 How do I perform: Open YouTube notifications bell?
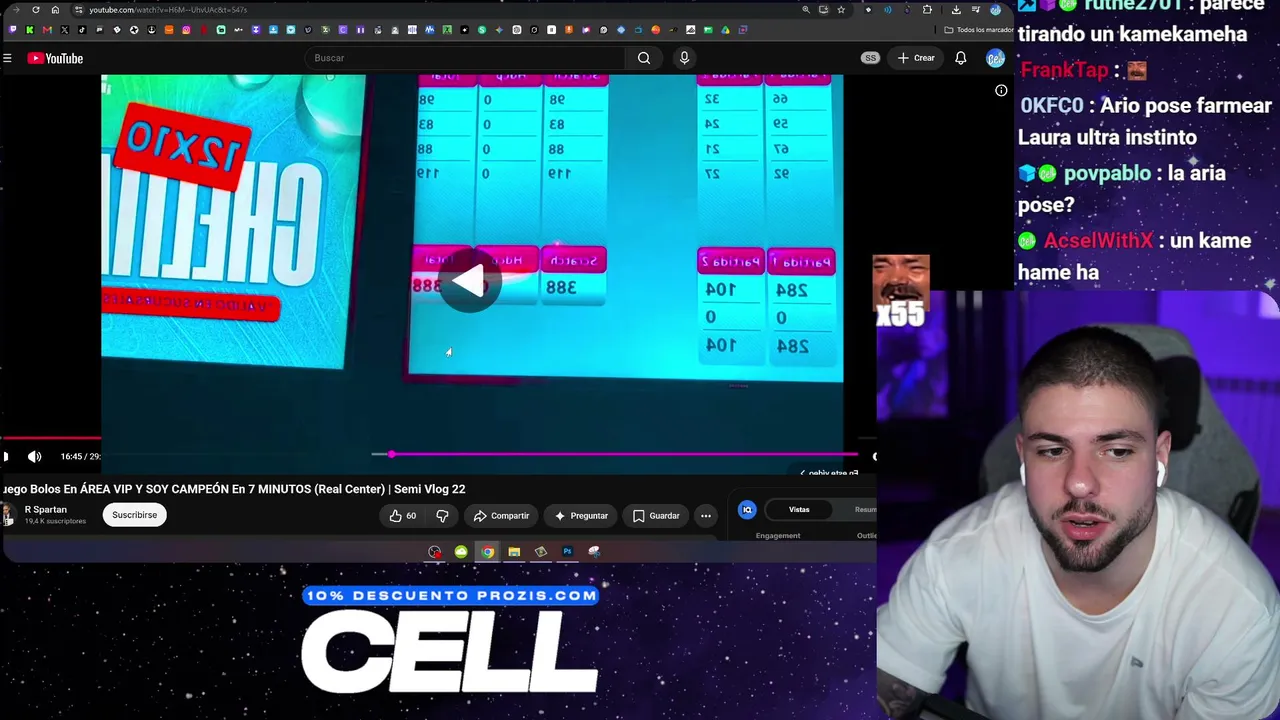pos(961,58)
